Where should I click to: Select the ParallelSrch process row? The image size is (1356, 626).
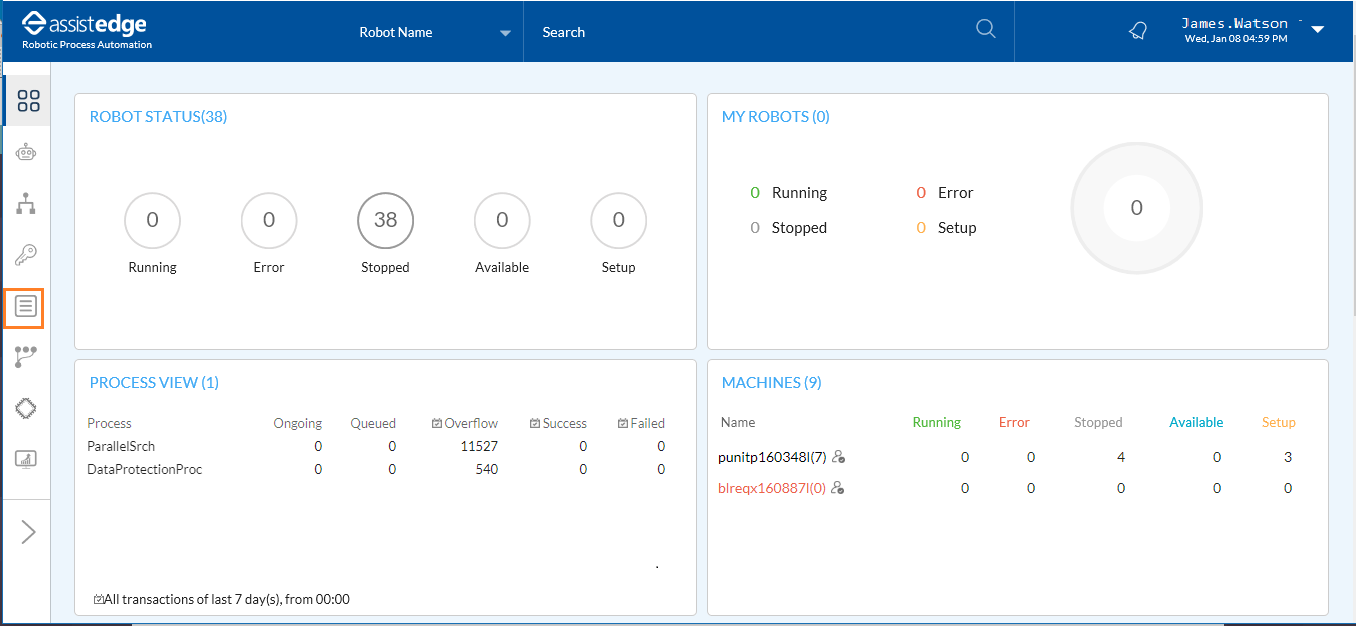(376, 446)
